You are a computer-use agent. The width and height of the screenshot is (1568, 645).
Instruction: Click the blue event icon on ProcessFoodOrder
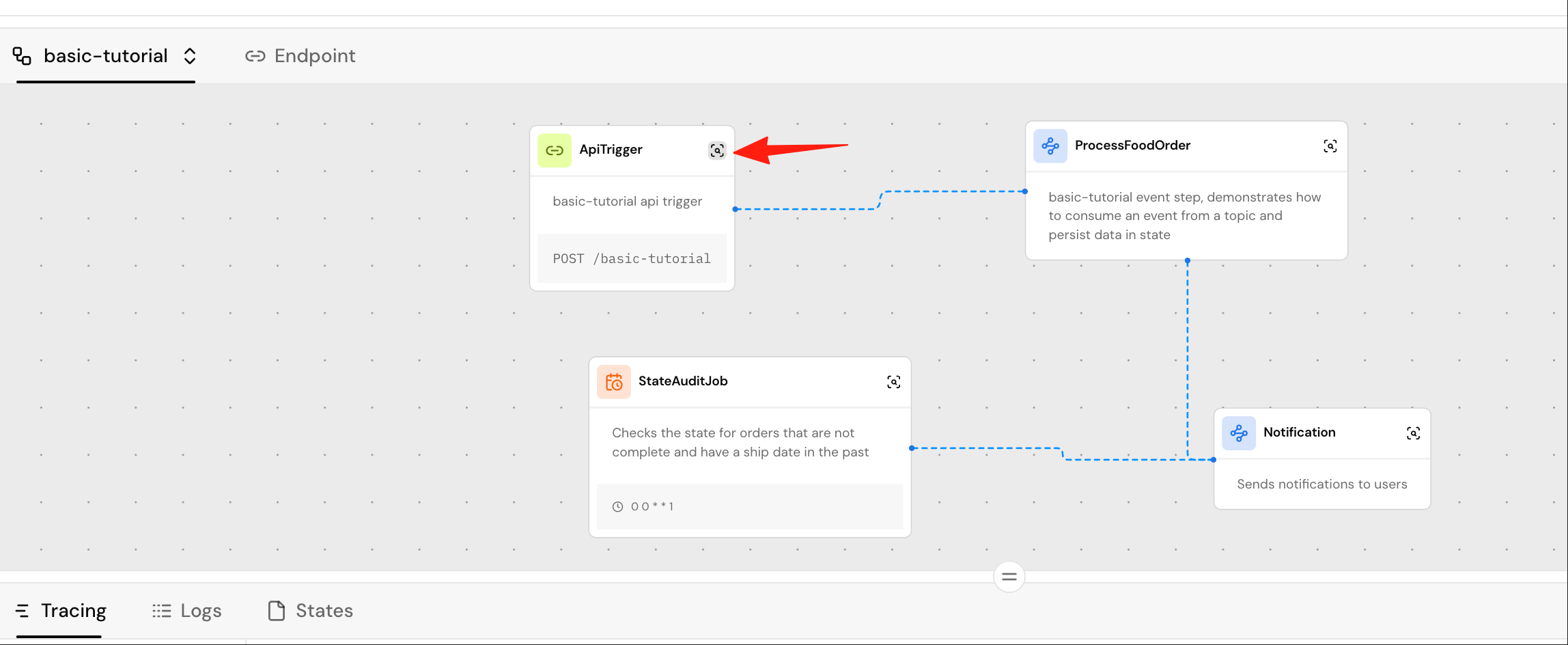(1050, 146)
